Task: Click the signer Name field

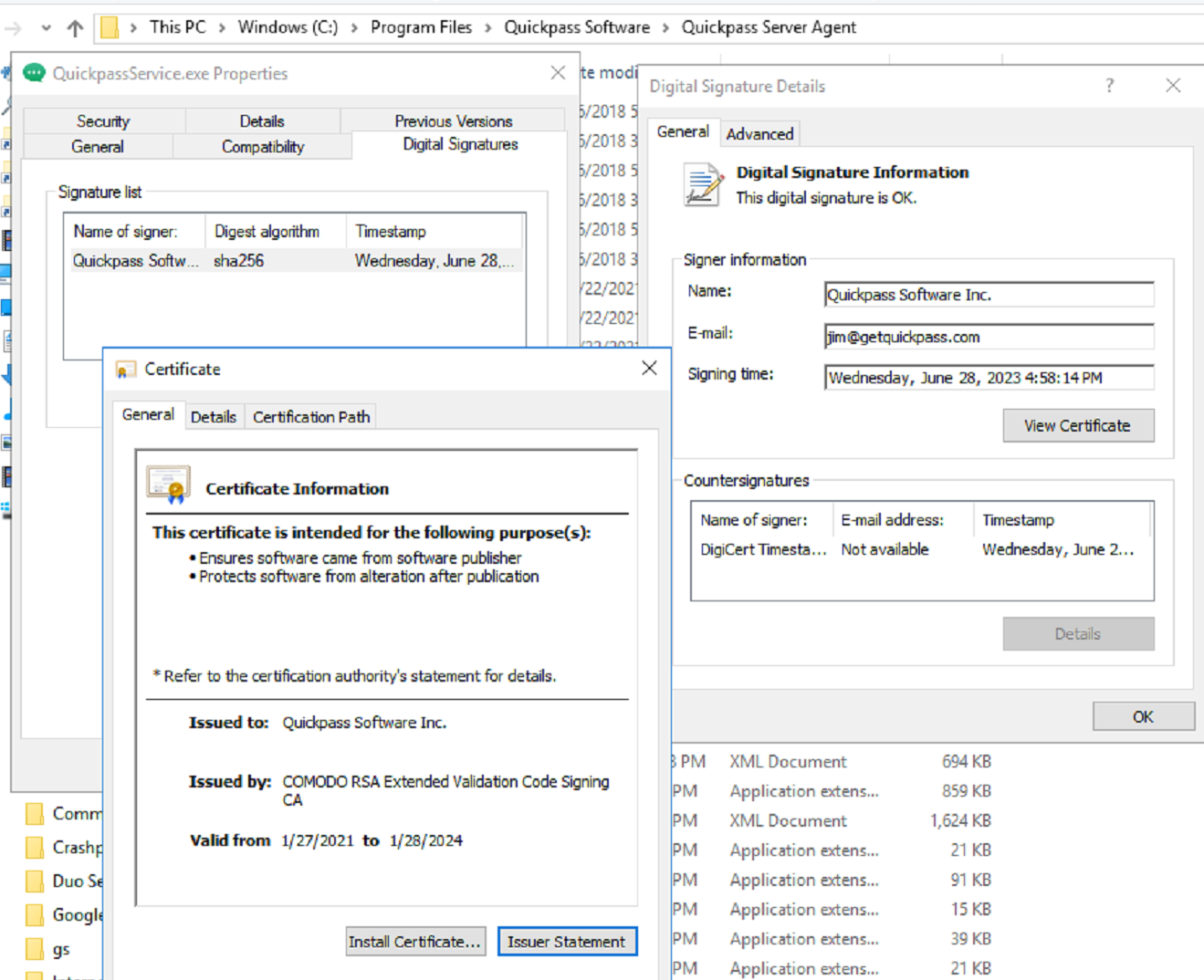Action: pos(989,295)
